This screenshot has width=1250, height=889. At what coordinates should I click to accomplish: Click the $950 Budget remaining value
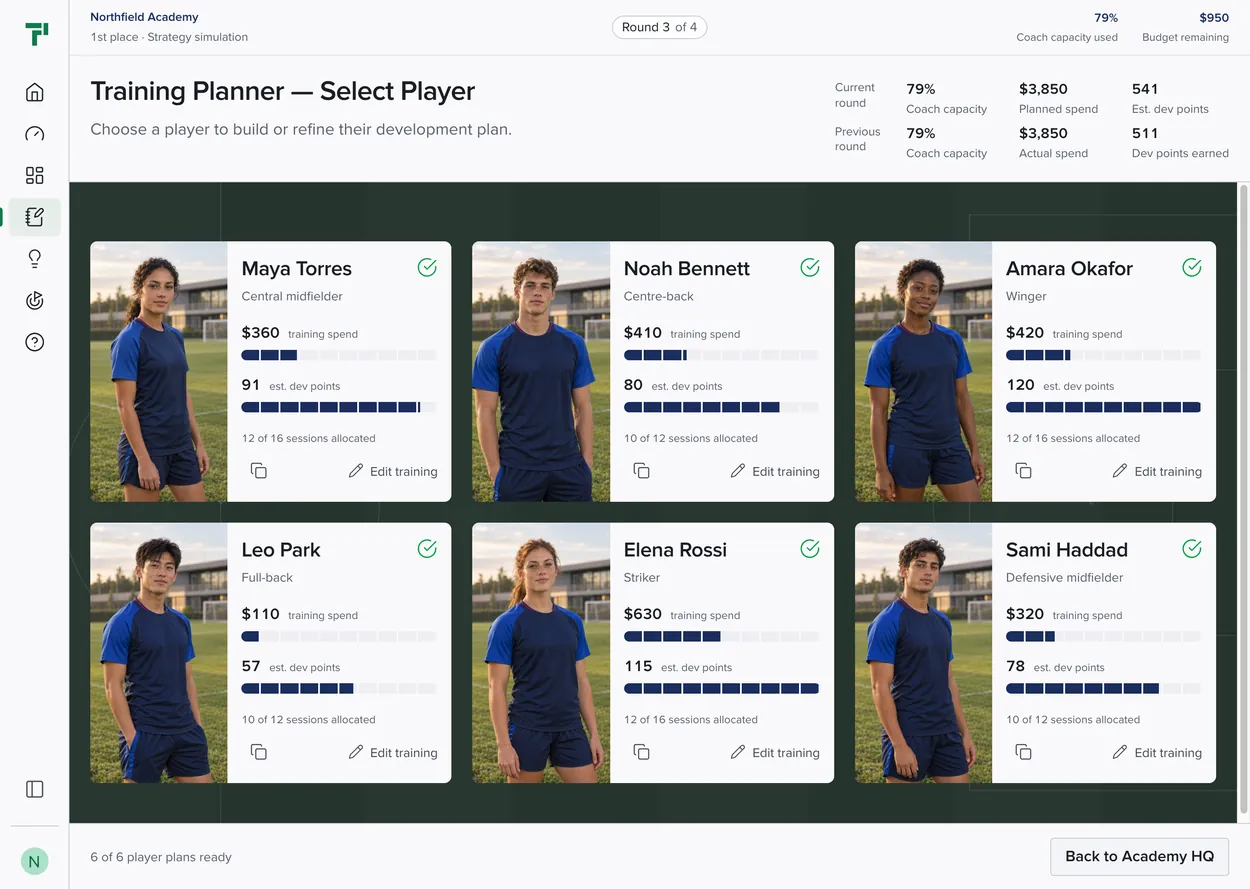click(1214, 17)
